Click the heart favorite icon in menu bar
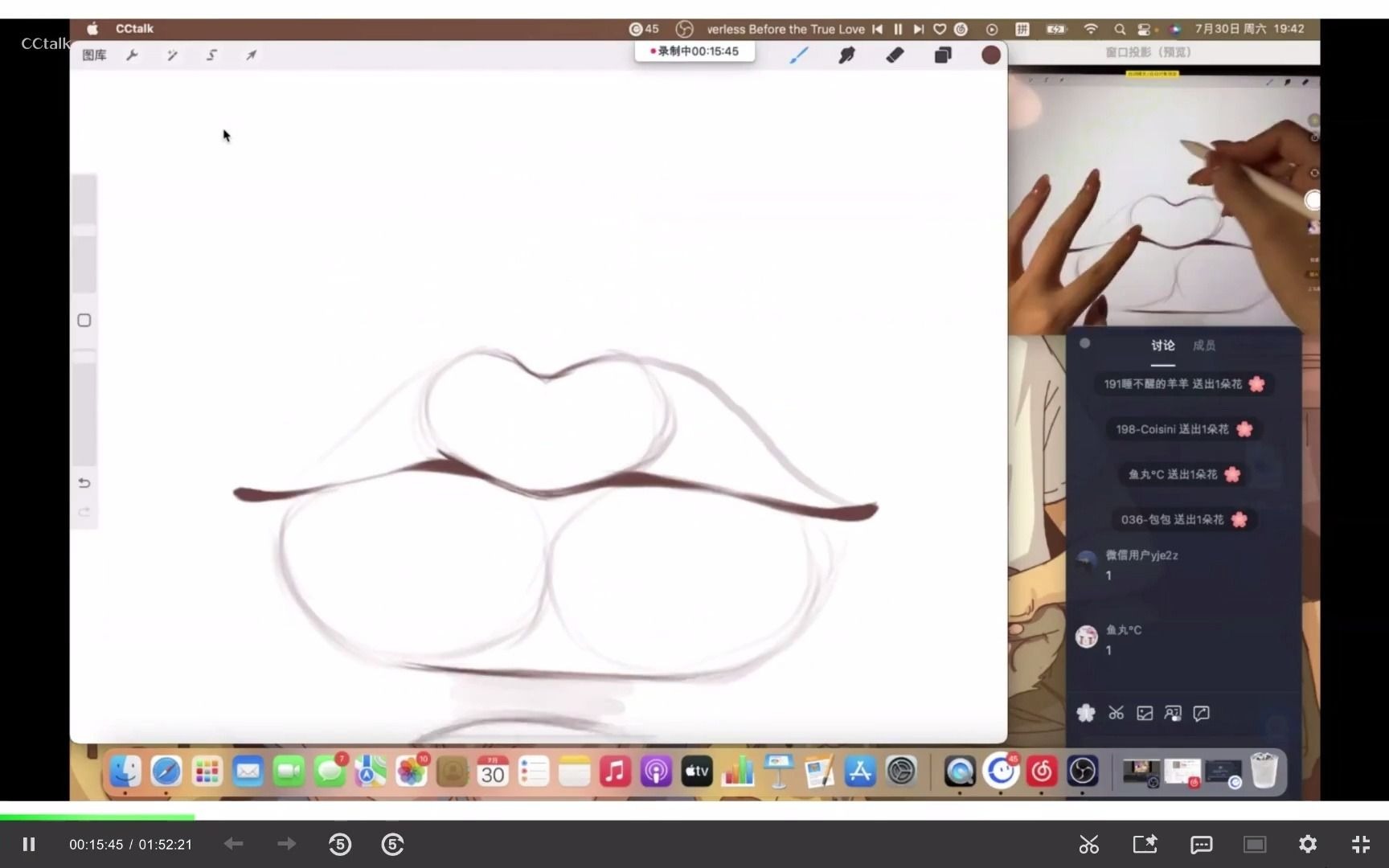This screenshot has width=1389, height=868. [x=940, y=29]
